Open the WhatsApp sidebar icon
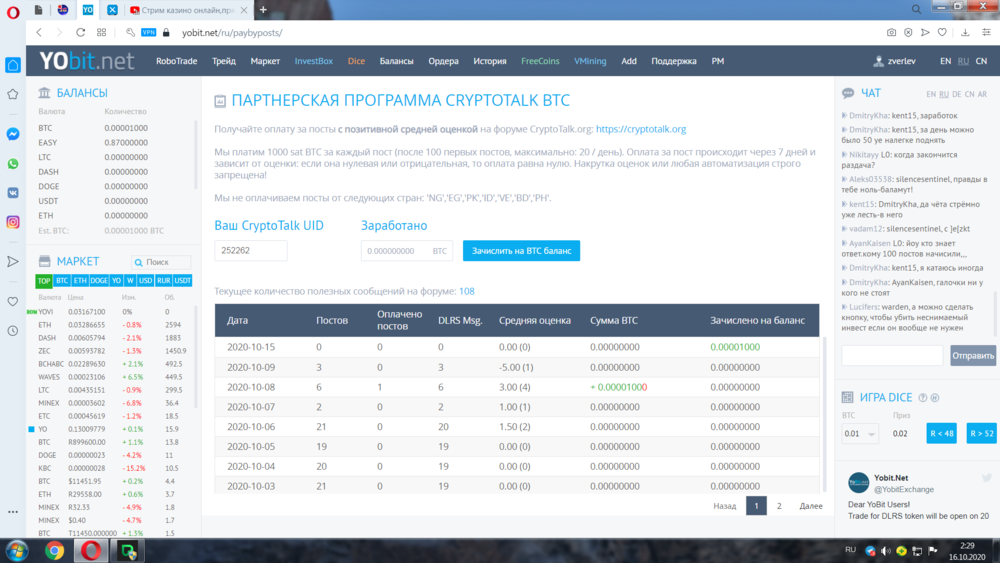1000x563 pixels. tap(13, 163)
